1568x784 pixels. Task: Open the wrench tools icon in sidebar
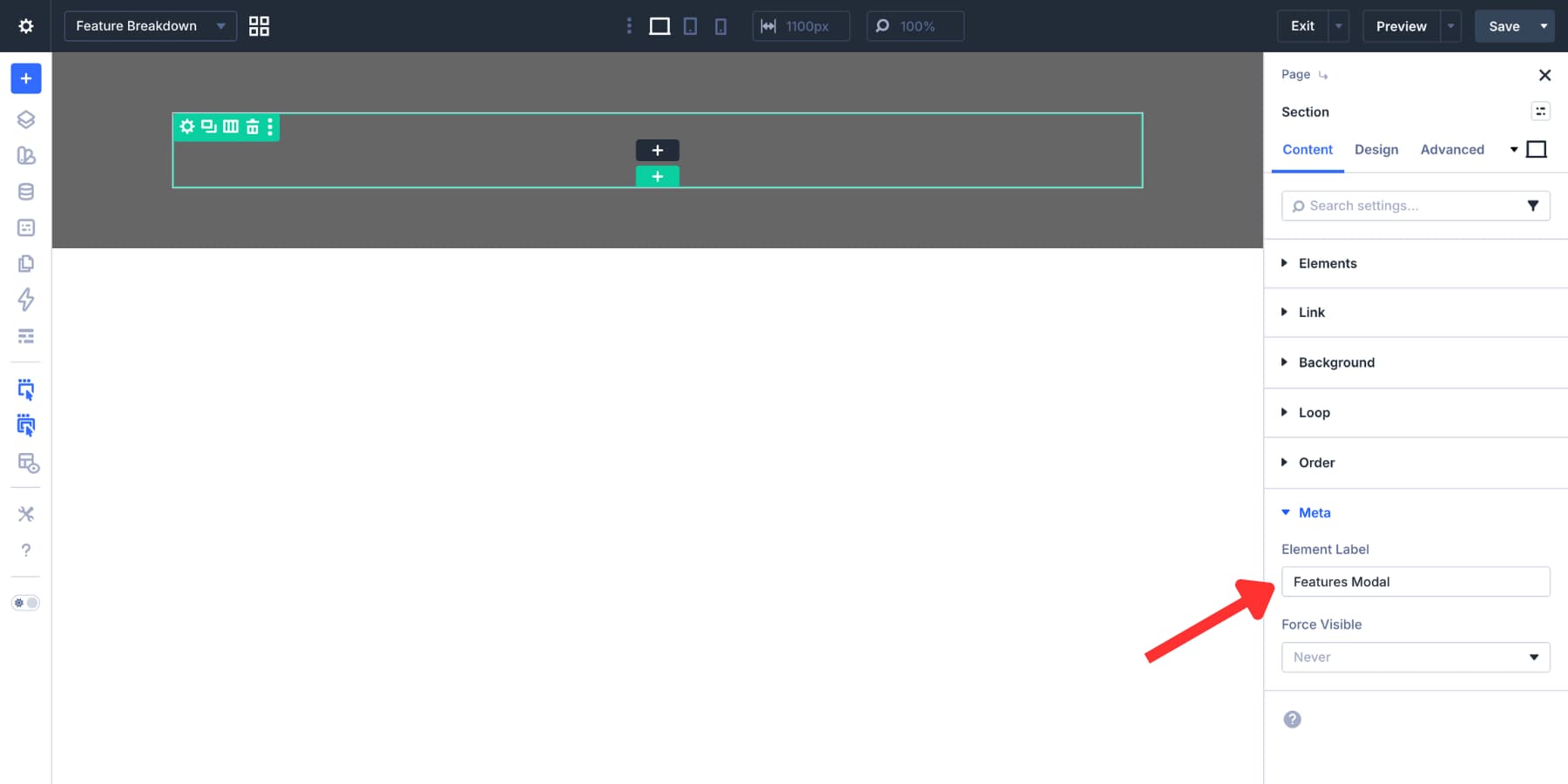coord(26,514)
